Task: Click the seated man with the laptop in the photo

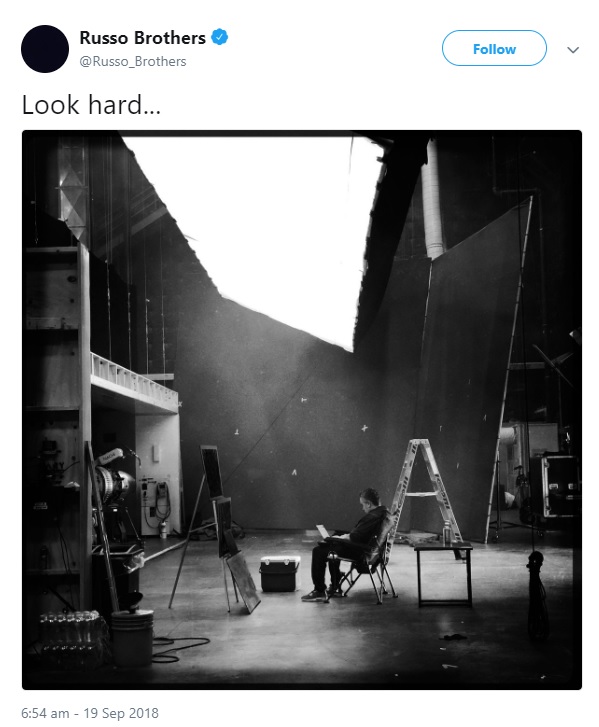Action: click(x=348, y=544)
